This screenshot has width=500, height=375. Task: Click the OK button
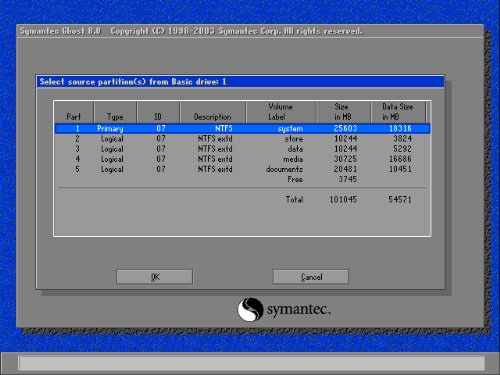pos(154,277)
